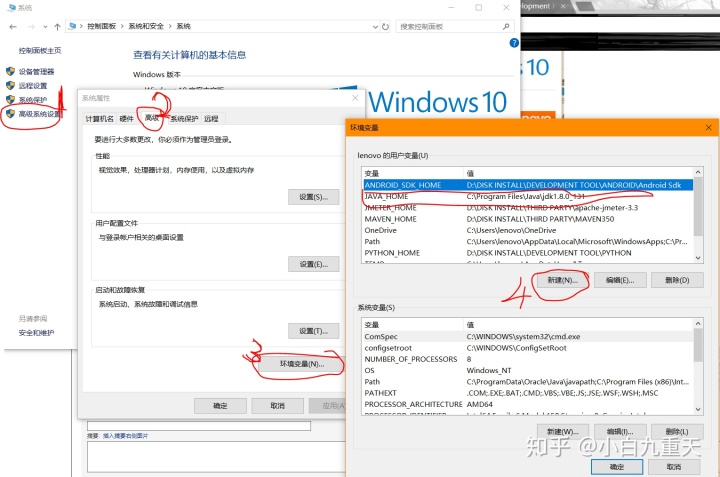
Task: Select the OS system variable row
Action: point(528,370)
